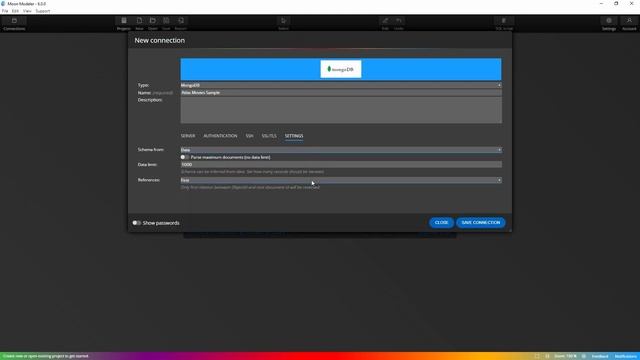The height and width of the screenshot is (360, 640).
Task: Open the Edit menu
Action: coord(15,11)
